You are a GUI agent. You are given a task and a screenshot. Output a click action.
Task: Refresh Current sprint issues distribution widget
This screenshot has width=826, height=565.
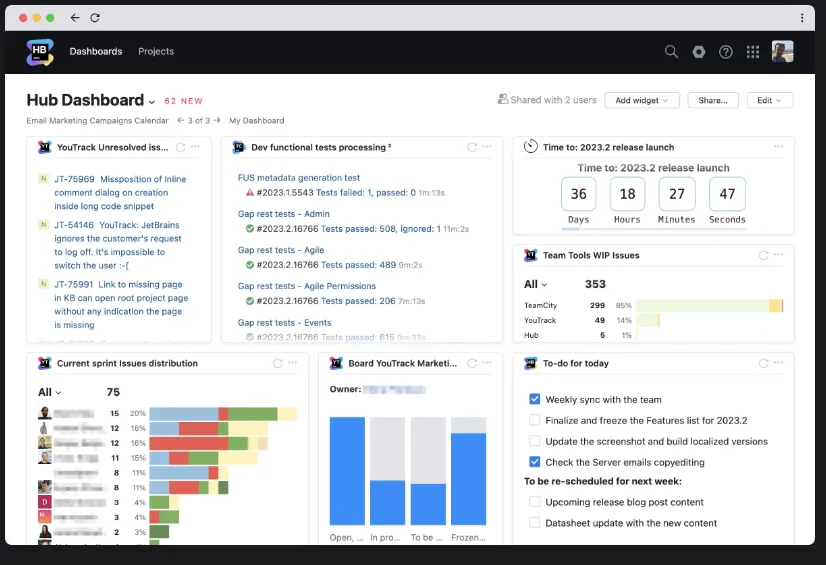278,363
